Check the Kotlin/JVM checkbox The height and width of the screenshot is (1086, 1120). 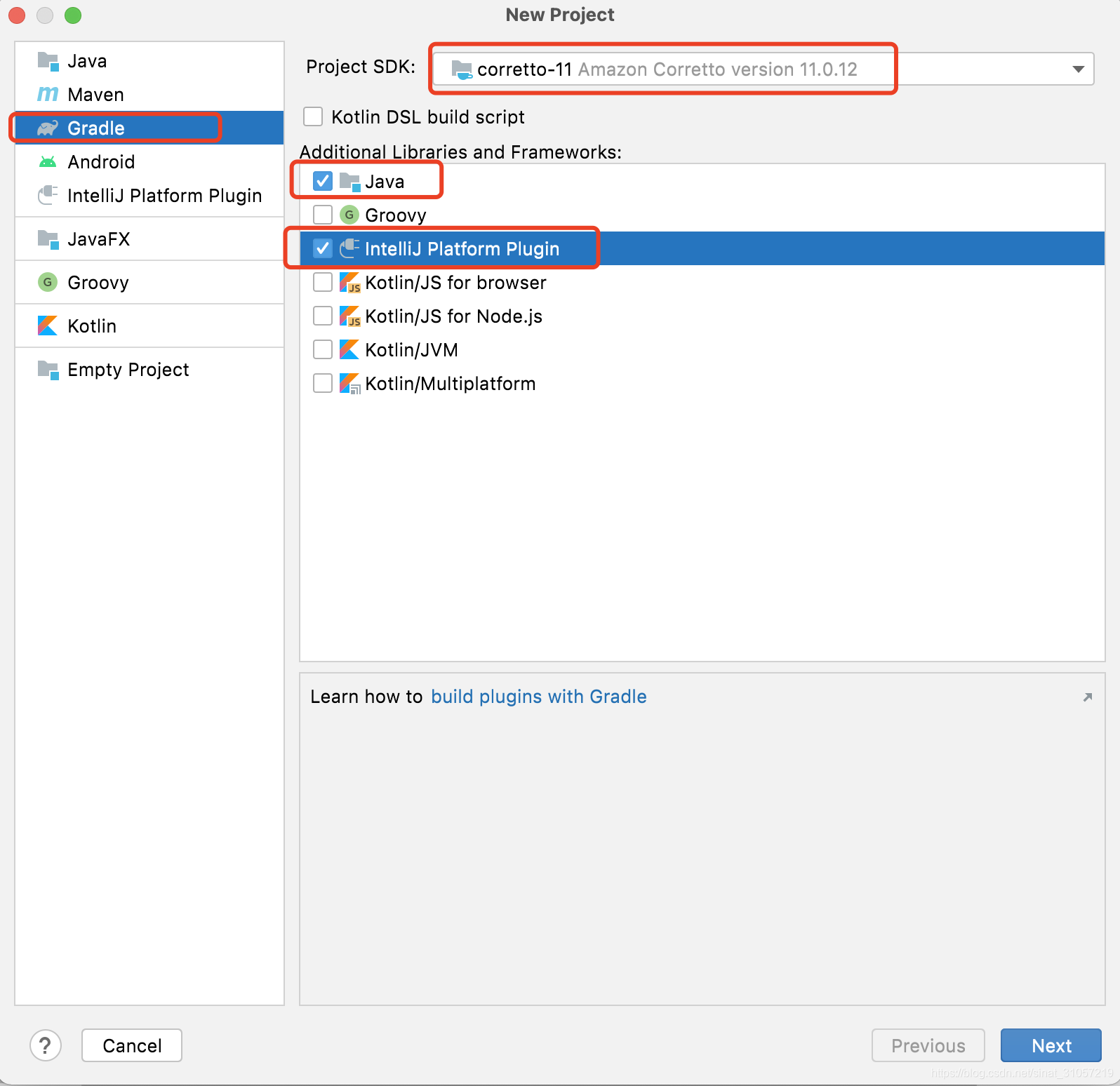(x=323, y=349)
